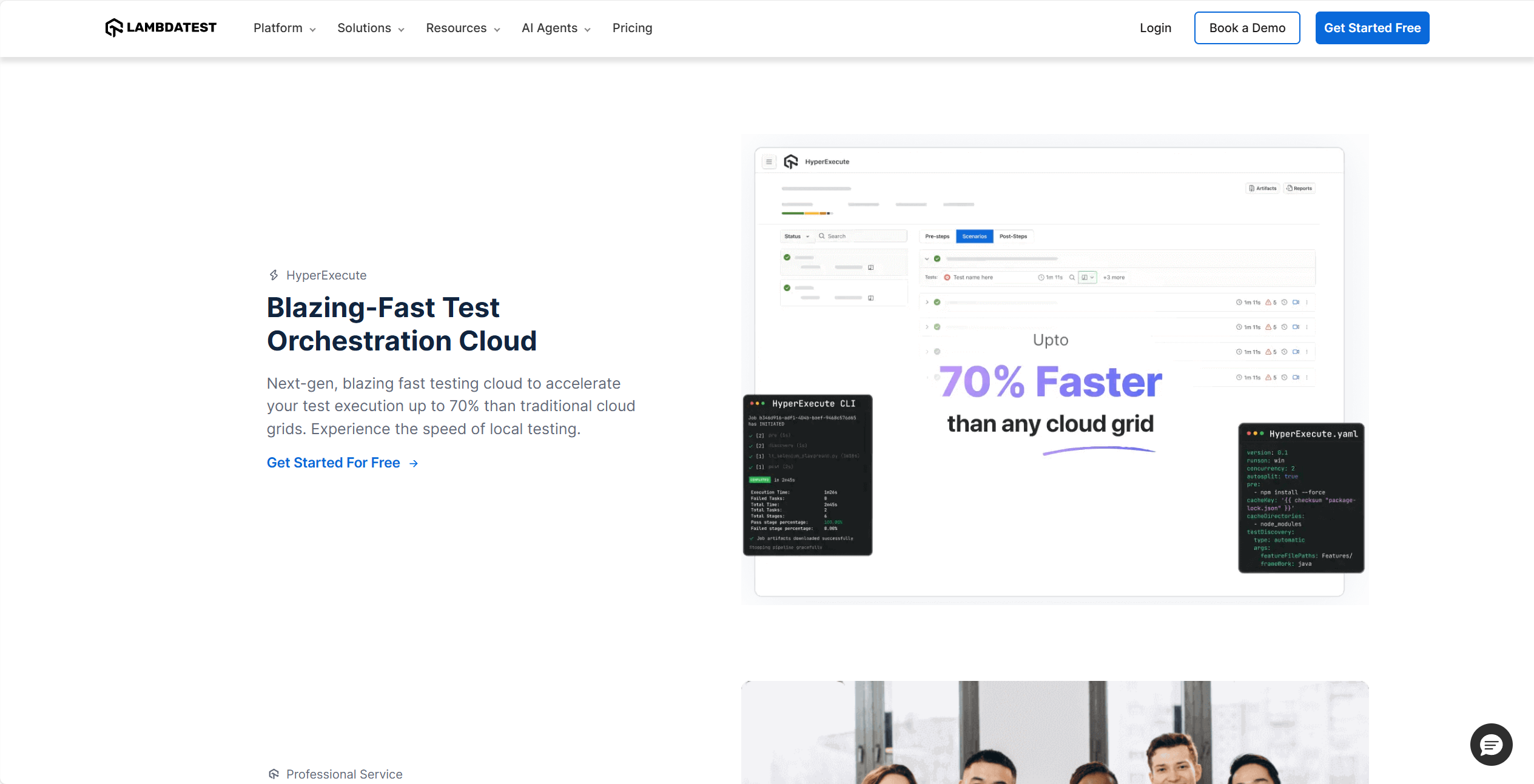The width and height of the screenshot is (1534, 784).
Task: Click the +3 more text in mockup
Action: pyautogui.click(x=1114, y=278)
